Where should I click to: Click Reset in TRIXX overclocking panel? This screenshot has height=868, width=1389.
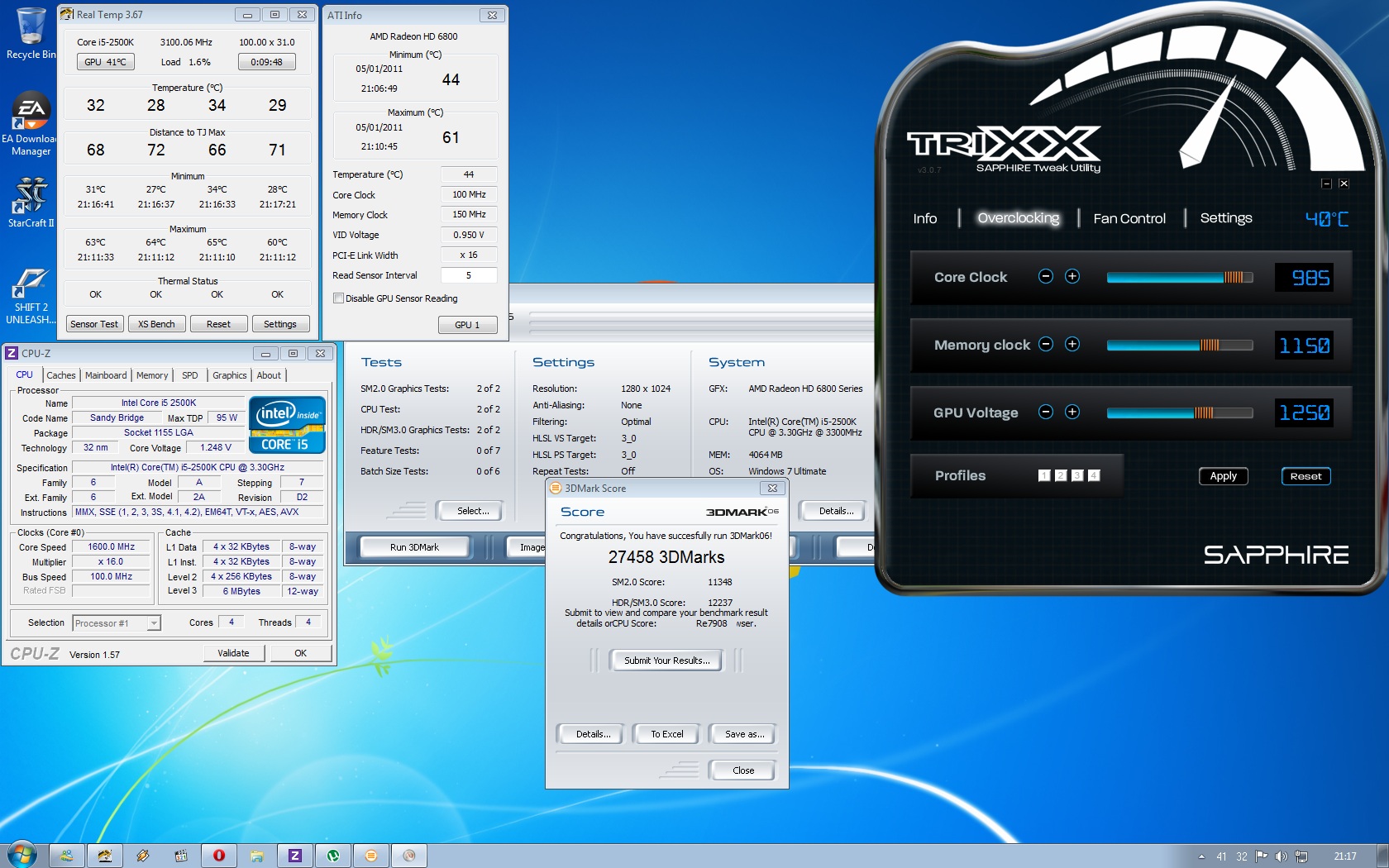coord(1305,476)
